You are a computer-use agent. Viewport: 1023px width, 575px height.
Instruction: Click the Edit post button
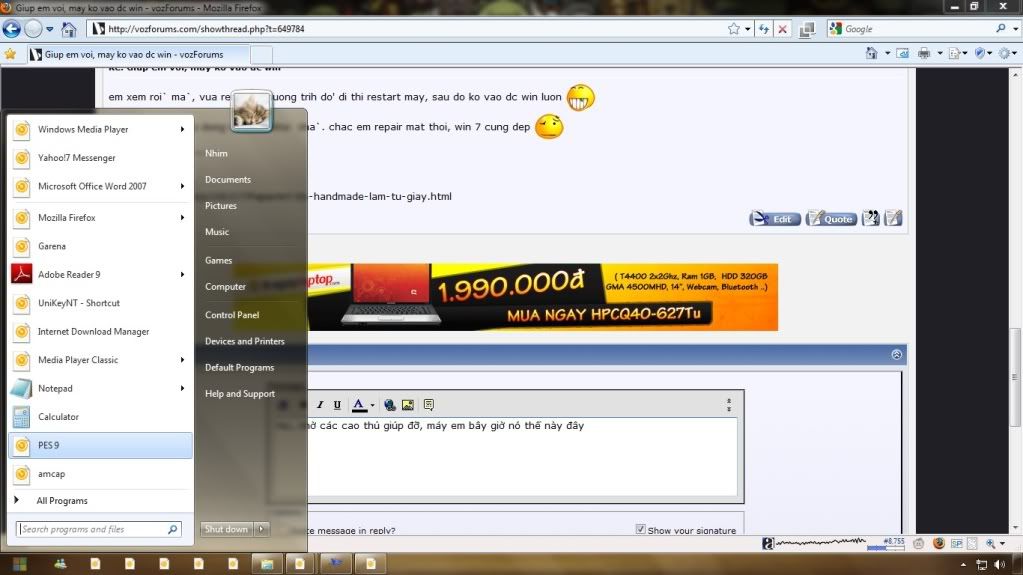pos(774,219)
